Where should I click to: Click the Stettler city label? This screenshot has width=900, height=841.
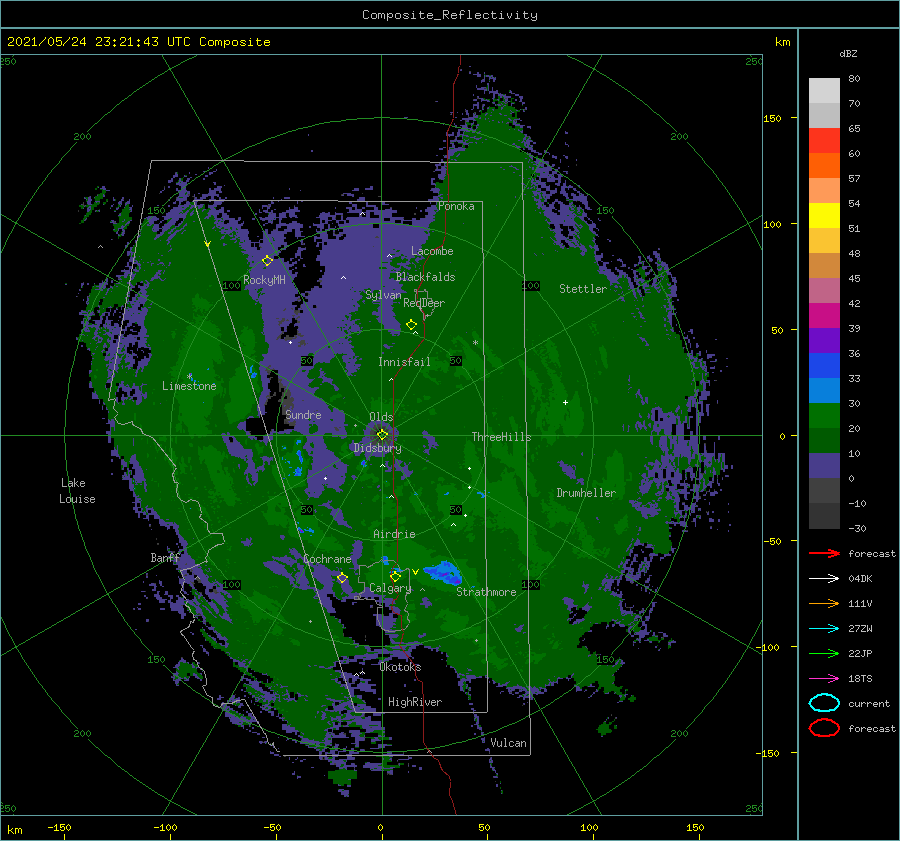pos(583,289)
